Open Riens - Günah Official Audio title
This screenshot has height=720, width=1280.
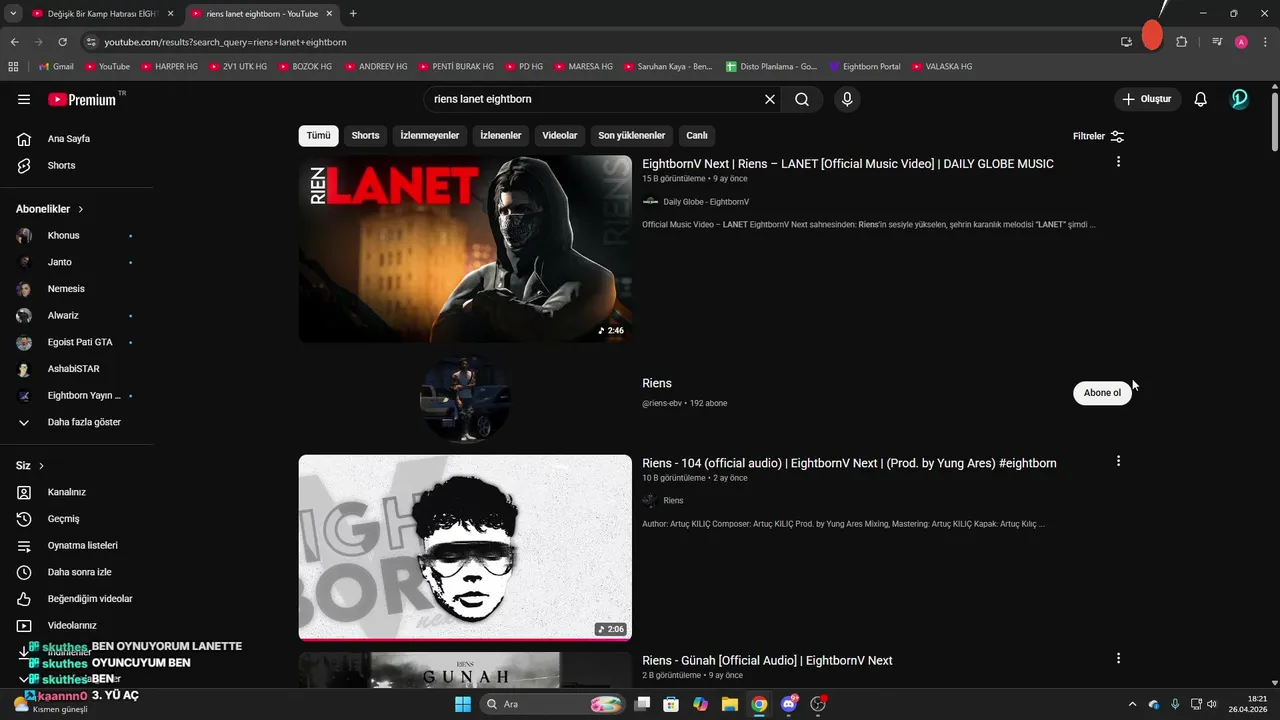tap(767, 660)
